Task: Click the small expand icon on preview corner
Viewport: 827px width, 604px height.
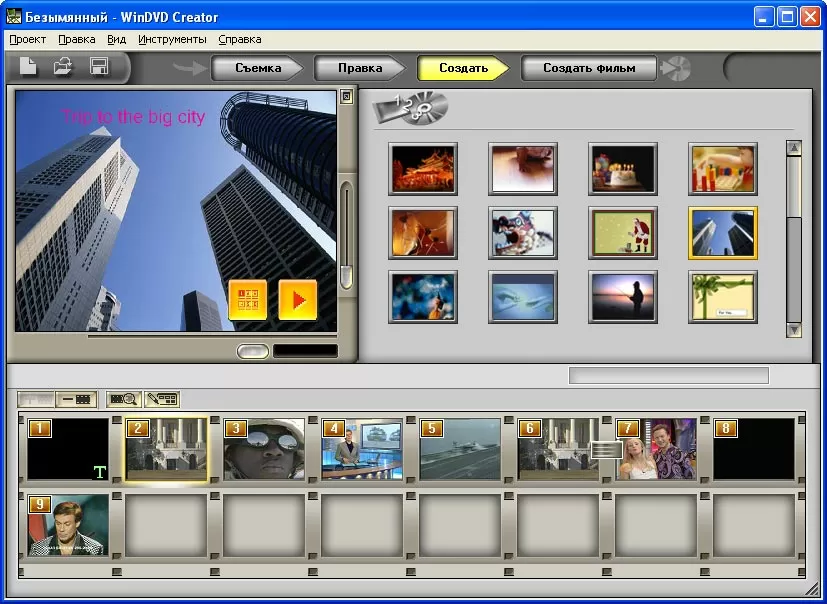Action: [346, 97]
